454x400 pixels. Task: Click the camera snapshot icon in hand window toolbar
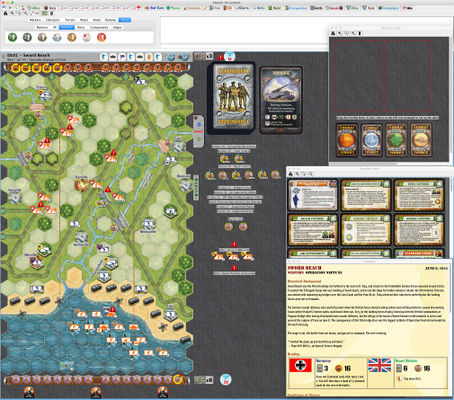(x=333, y=33)
